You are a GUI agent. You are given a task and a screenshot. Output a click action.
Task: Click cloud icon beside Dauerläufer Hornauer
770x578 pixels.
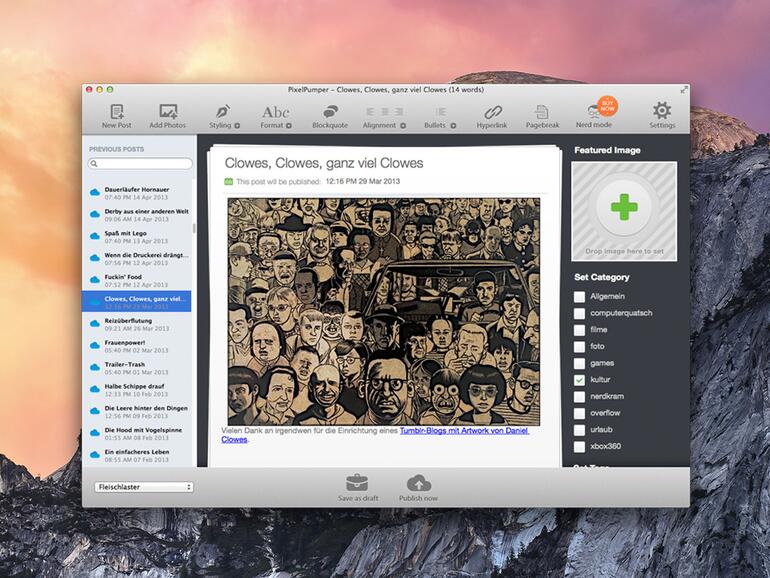(x=95, y=193)
